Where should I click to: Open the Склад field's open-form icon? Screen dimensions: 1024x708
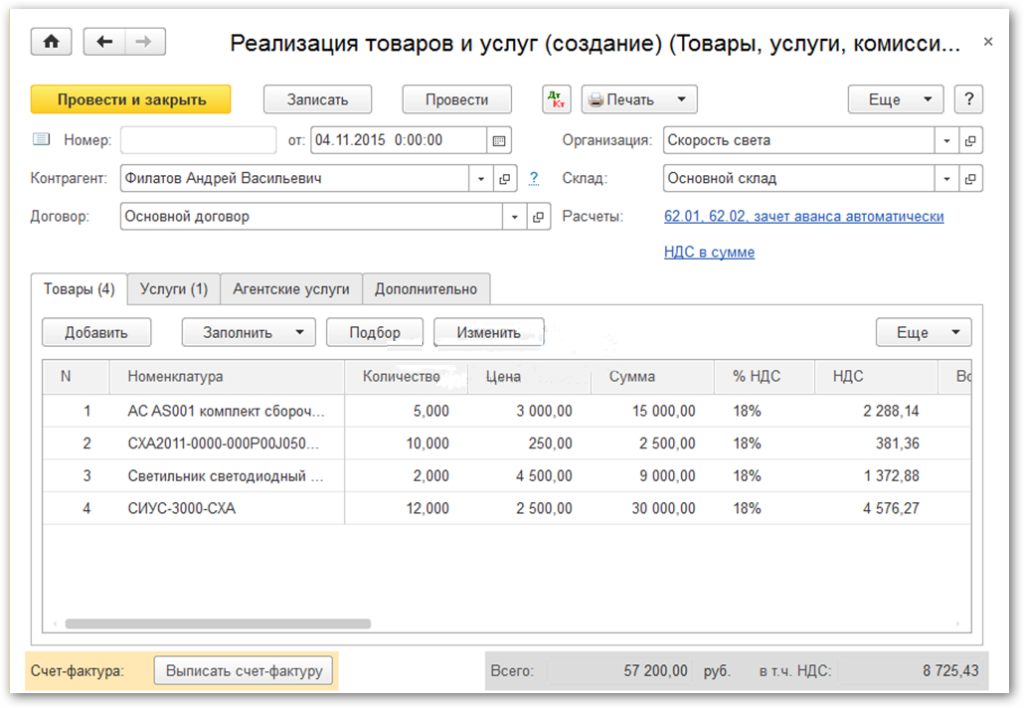pos(970,179)
